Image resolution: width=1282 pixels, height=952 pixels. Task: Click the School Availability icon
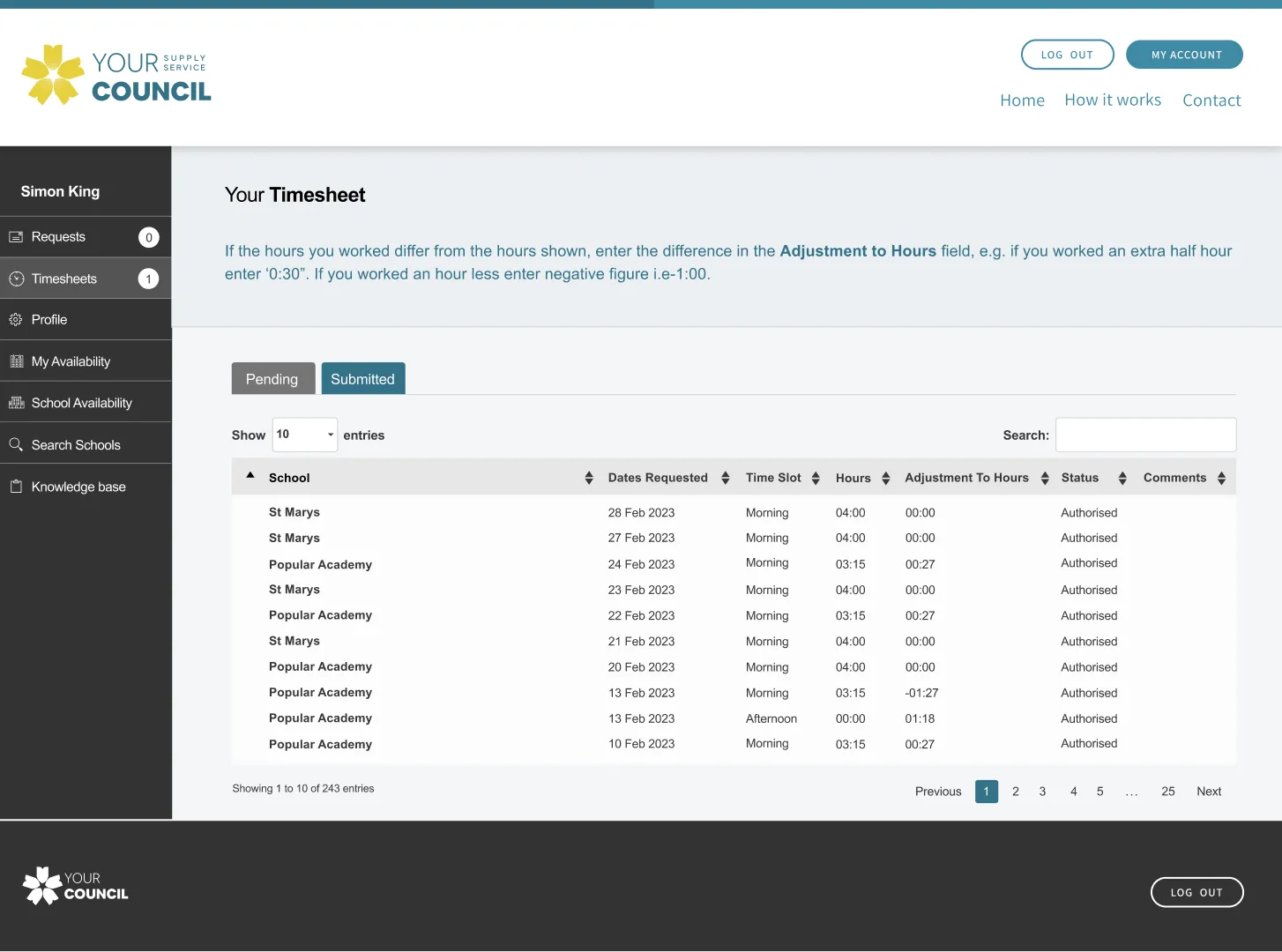[x=16, y=403]
